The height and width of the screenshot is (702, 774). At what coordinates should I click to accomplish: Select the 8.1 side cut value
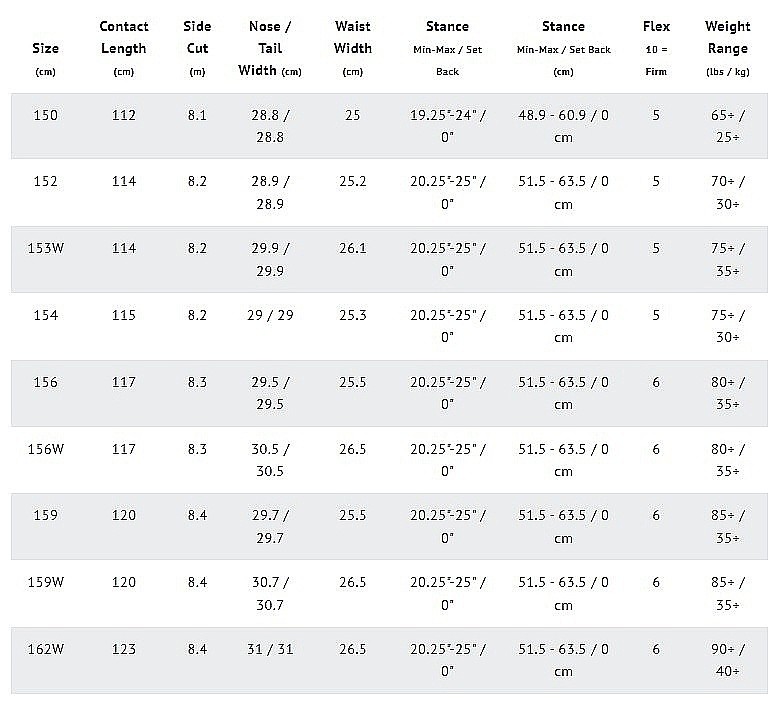click(x=197, y=115)
